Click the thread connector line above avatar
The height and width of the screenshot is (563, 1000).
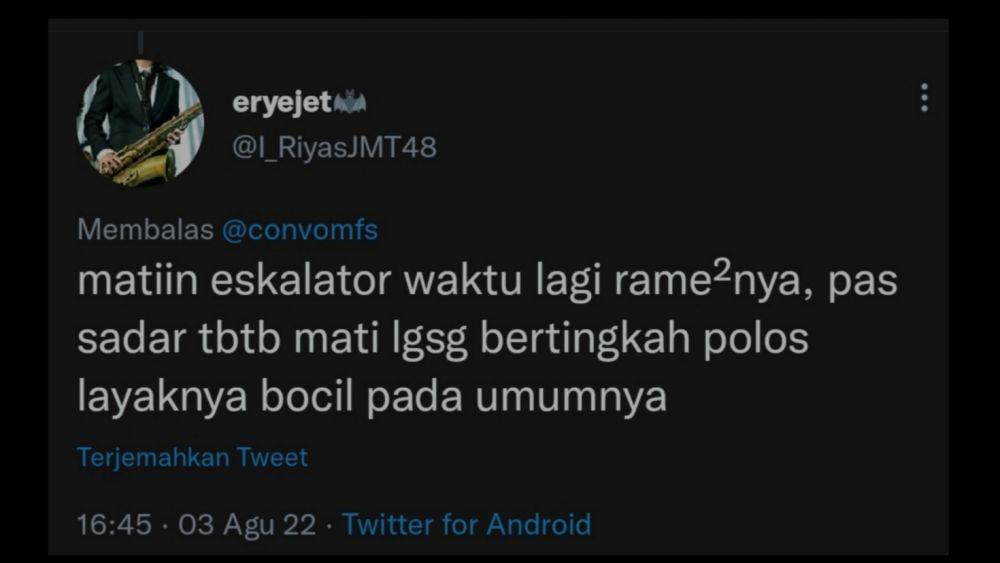(x=141, y=43)
